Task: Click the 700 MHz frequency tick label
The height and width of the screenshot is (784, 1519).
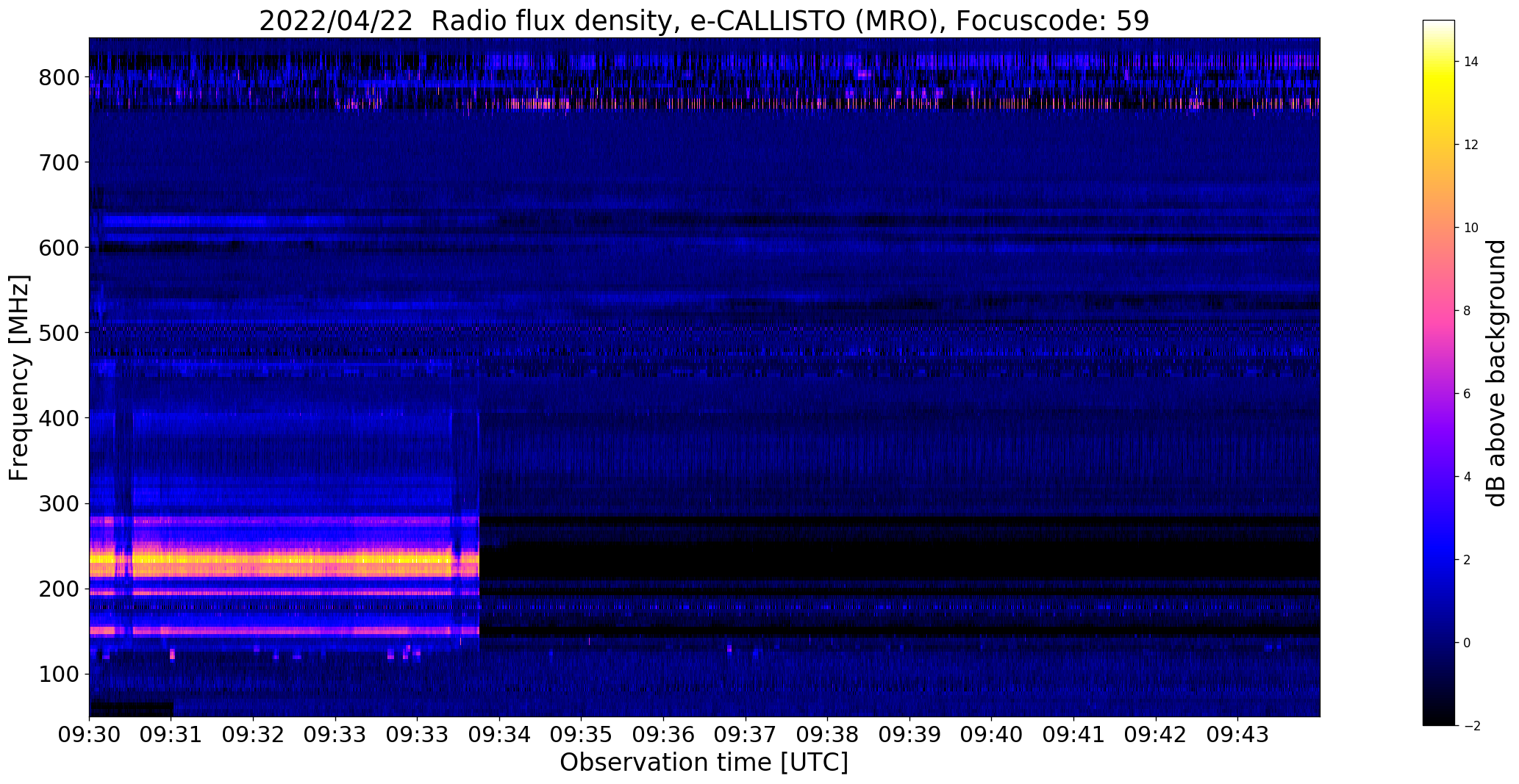Action: coord(59,162)
